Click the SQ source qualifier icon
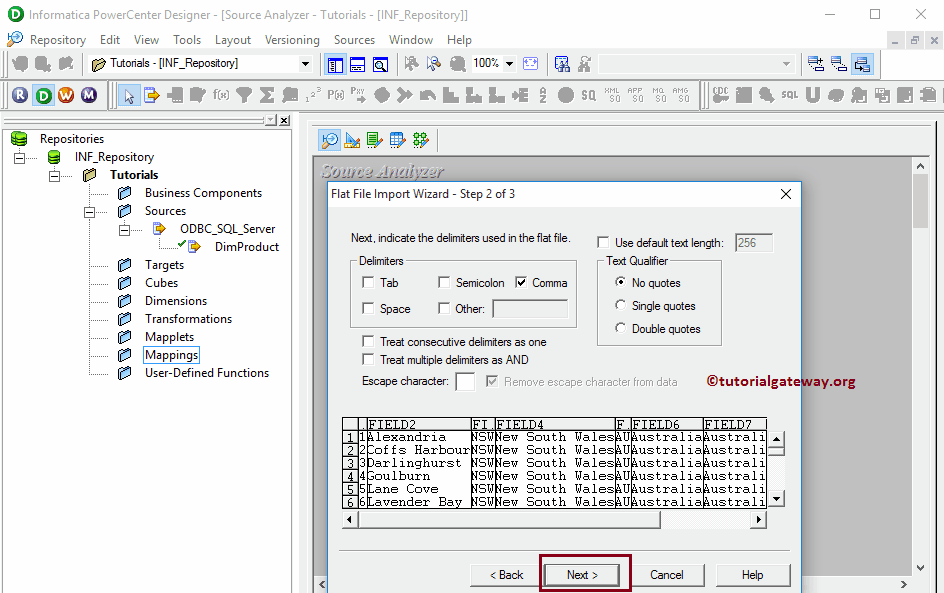The image size is (944, 593). [589, 95]
